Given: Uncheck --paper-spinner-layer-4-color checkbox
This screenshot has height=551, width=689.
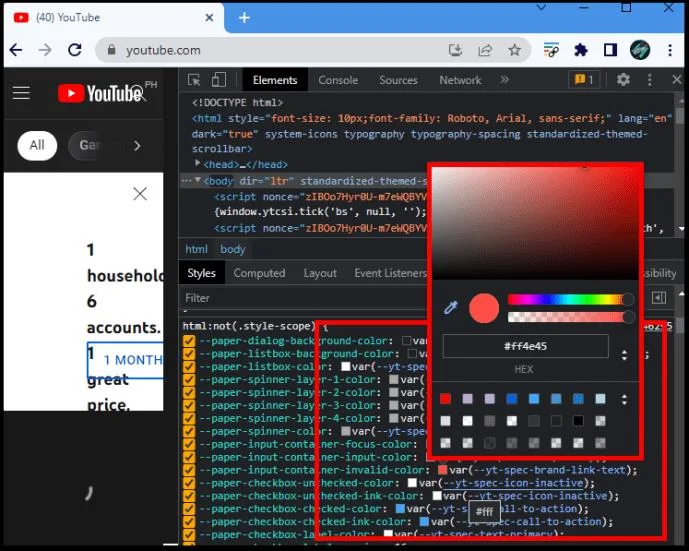Looking at the screenshot, I should [x=189, y=418].
